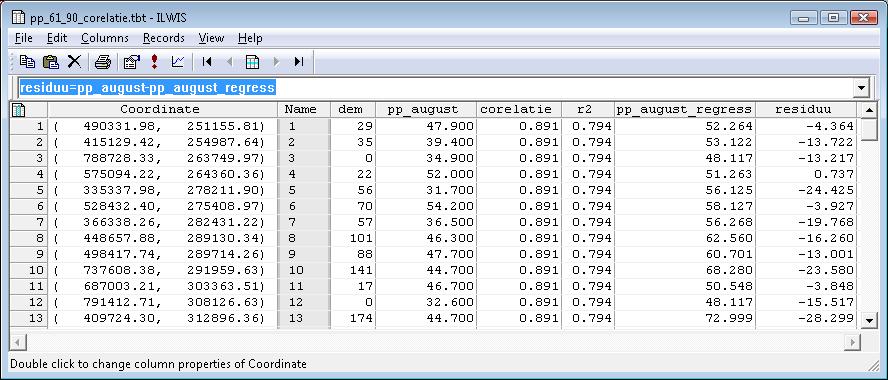Click residuu cell value 0.737
The image size is (888, 380).
805,174
